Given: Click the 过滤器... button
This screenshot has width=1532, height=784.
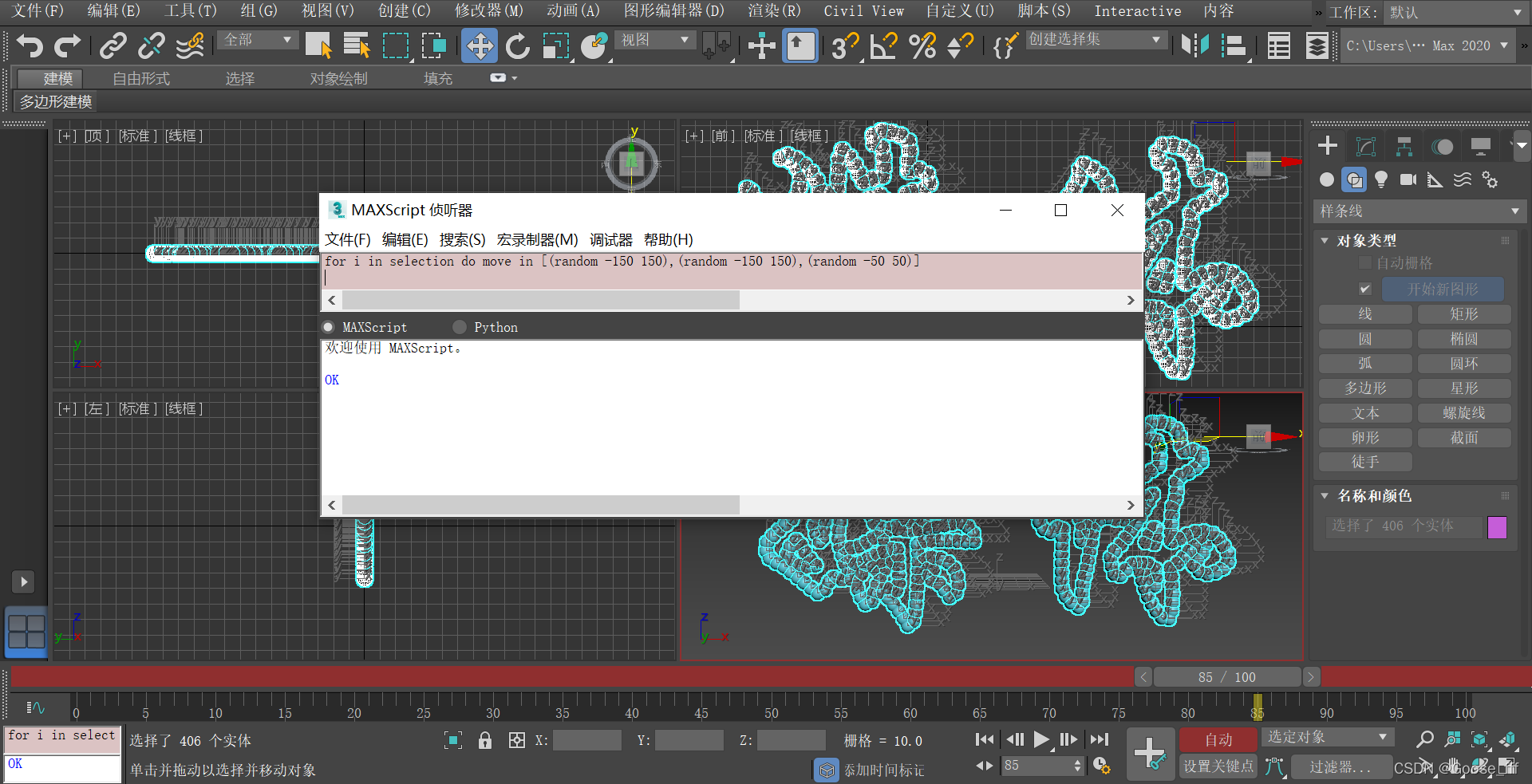Looking at the screenshot, I should click(1340, 767).
